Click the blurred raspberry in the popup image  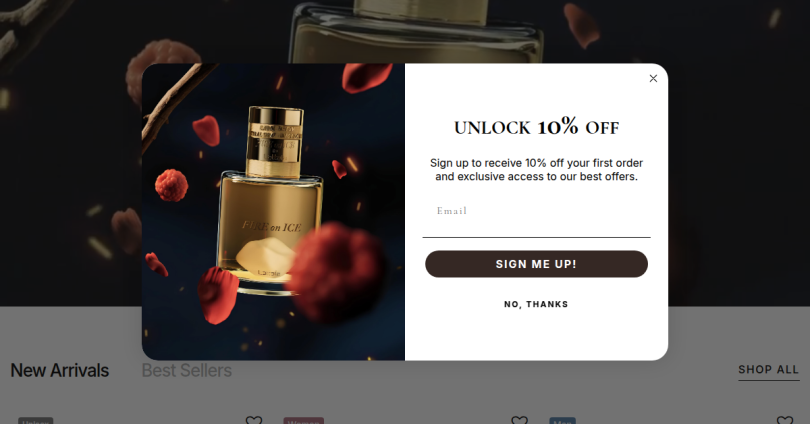(336, 273)
